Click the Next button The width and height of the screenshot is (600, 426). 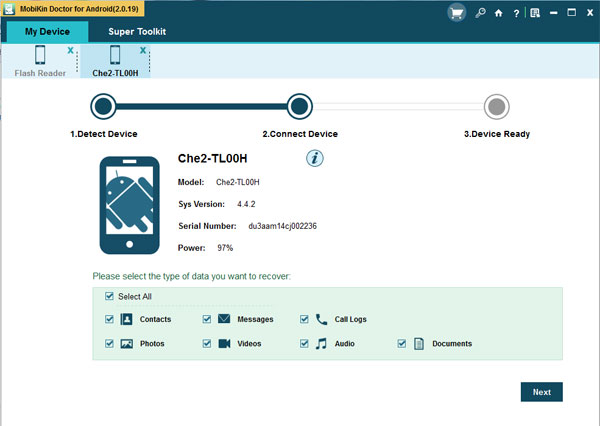tap(541, 392)
